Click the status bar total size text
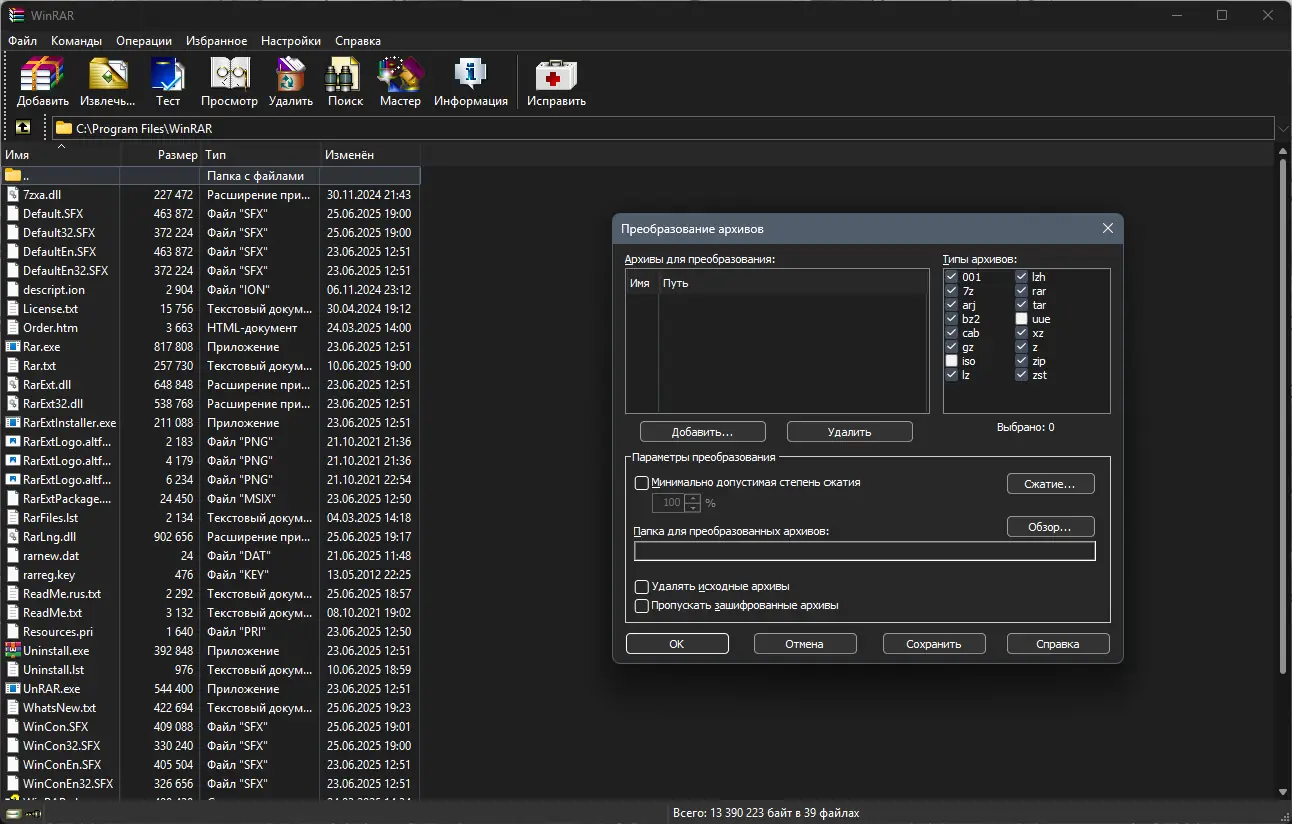The image size is (1292, 824). point(766,813)
